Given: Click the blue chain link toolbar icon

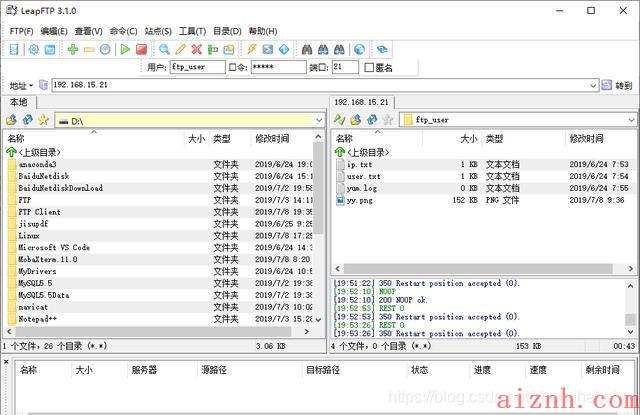Looking at the screenshot, I should point(382,50).
